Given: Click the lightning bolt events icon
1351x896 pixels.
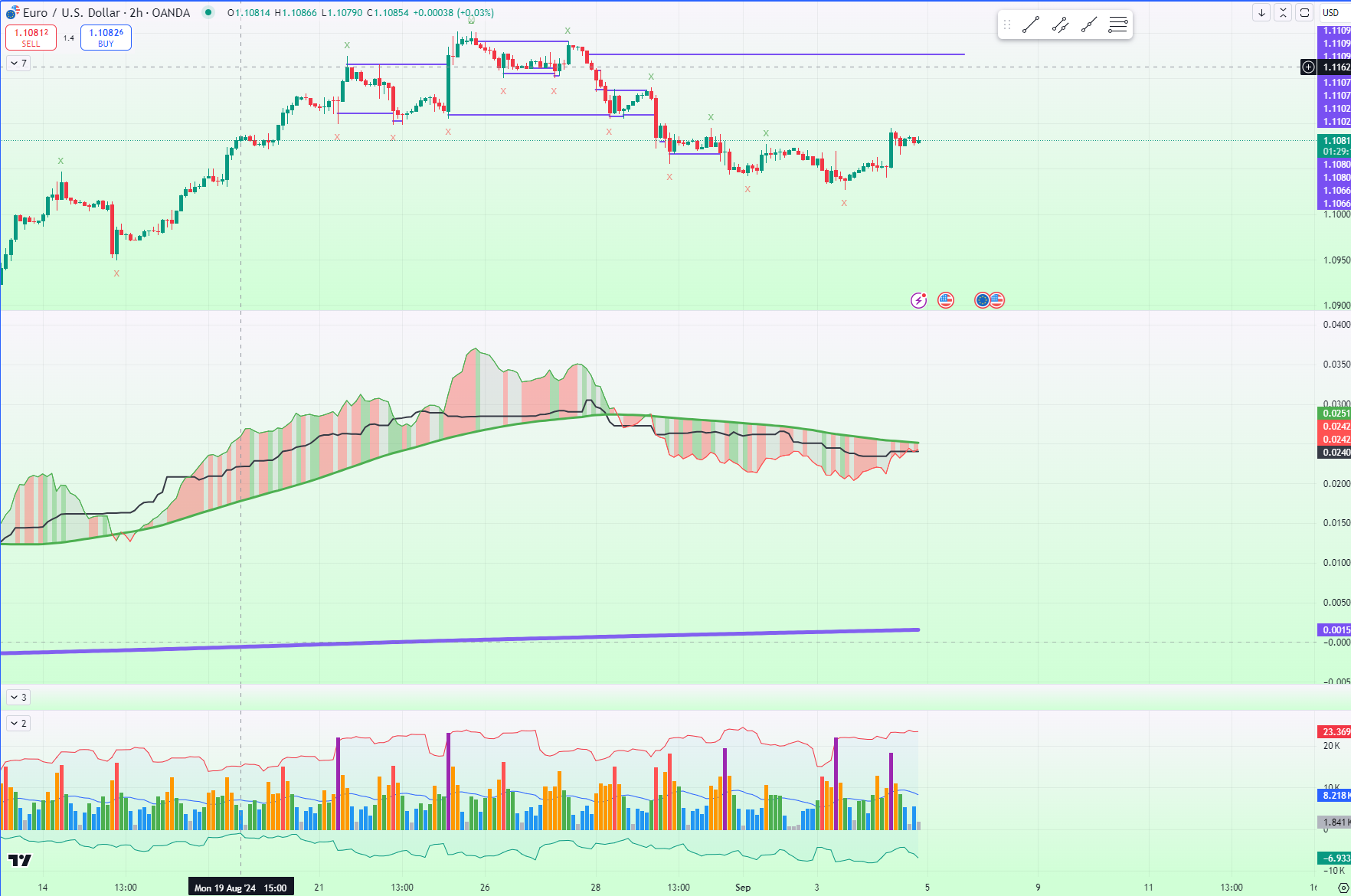Looking at the screenshot, I should [x=918, y=300].
